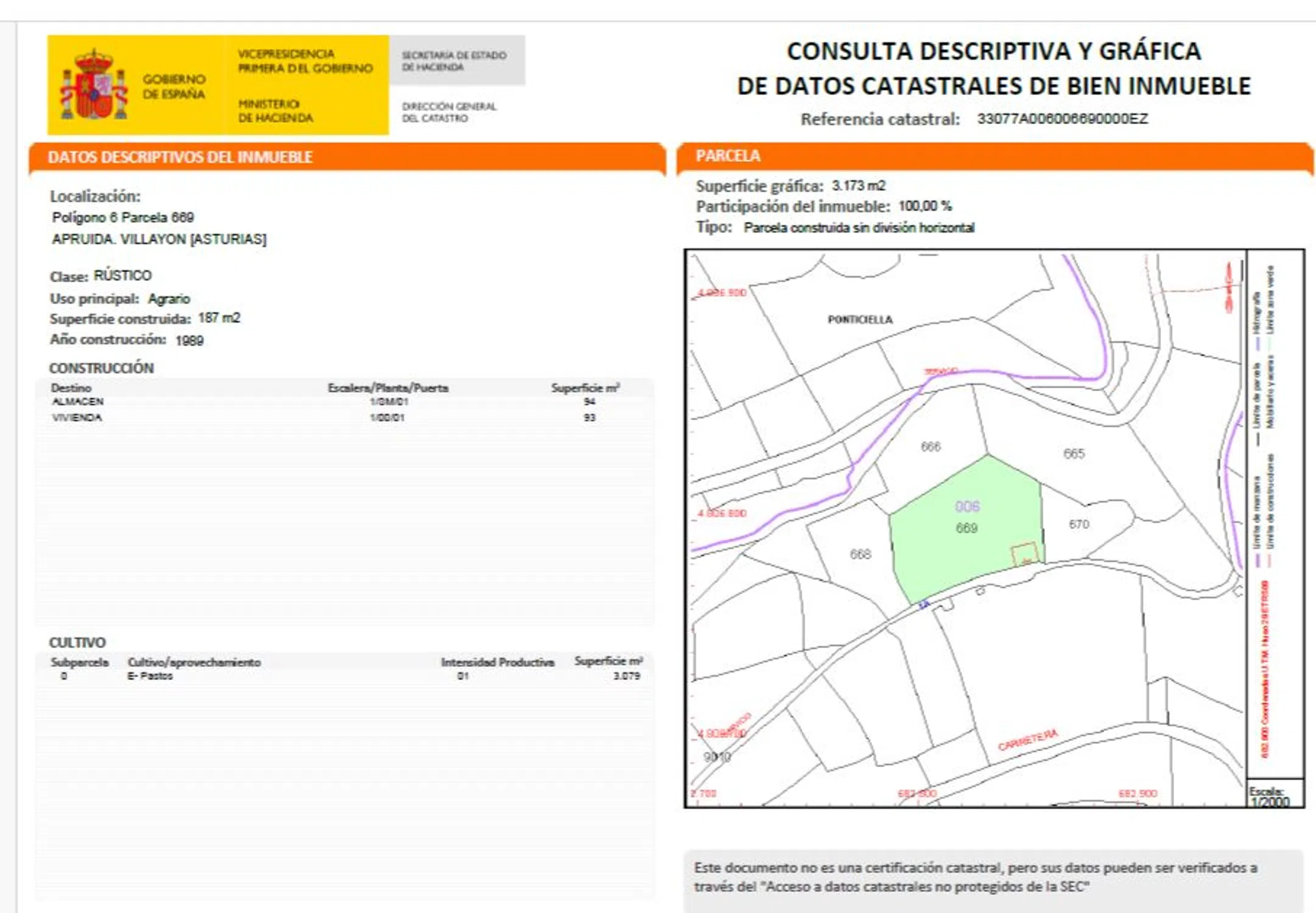
Task: Click the PONTICIELLA place label on map
Action: click(860, 320)
